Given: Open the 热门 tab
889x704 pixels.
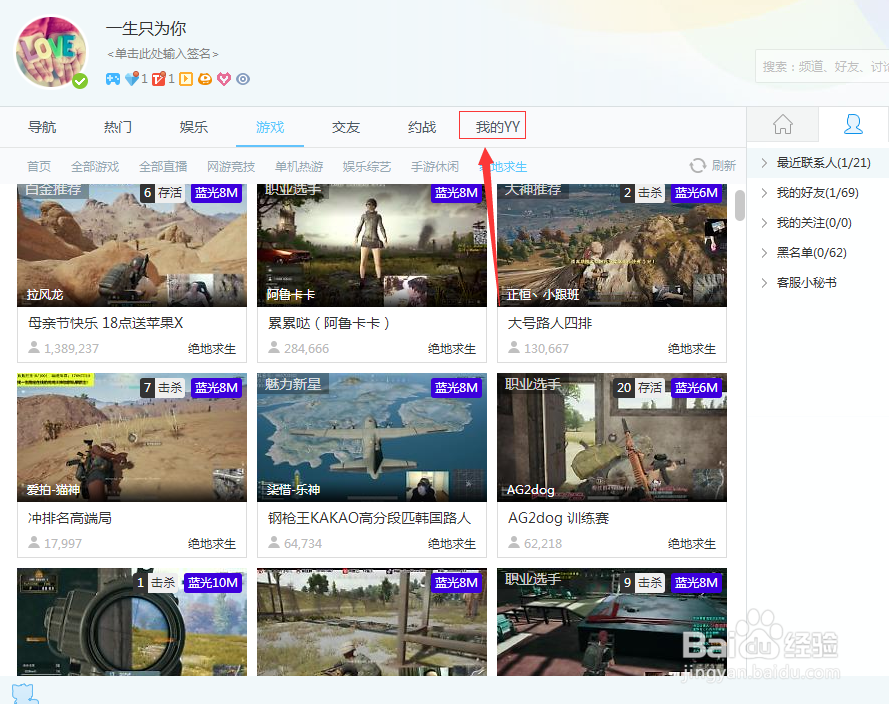Looking at the screenshot, I should pos(118,127).
